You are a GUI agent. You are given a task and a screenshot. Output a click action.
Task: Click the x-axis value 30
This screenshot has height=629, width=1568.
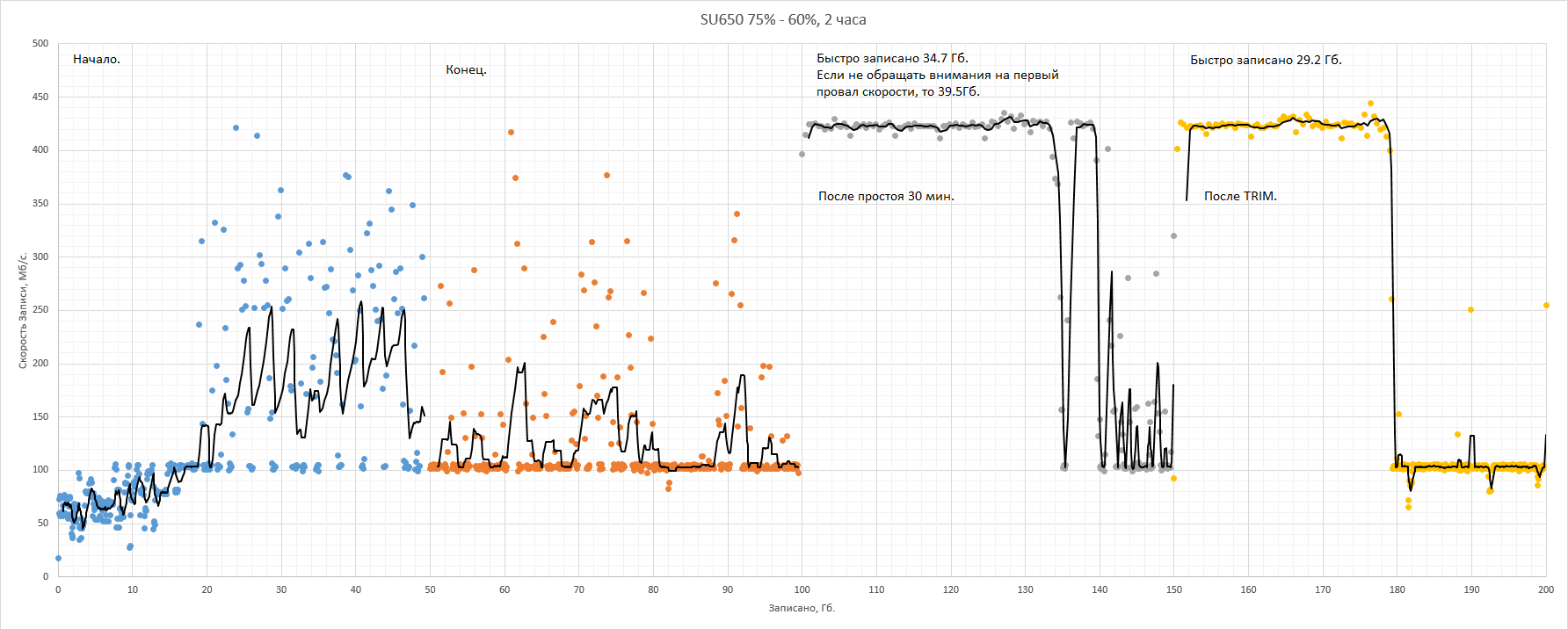coord(281,589)
